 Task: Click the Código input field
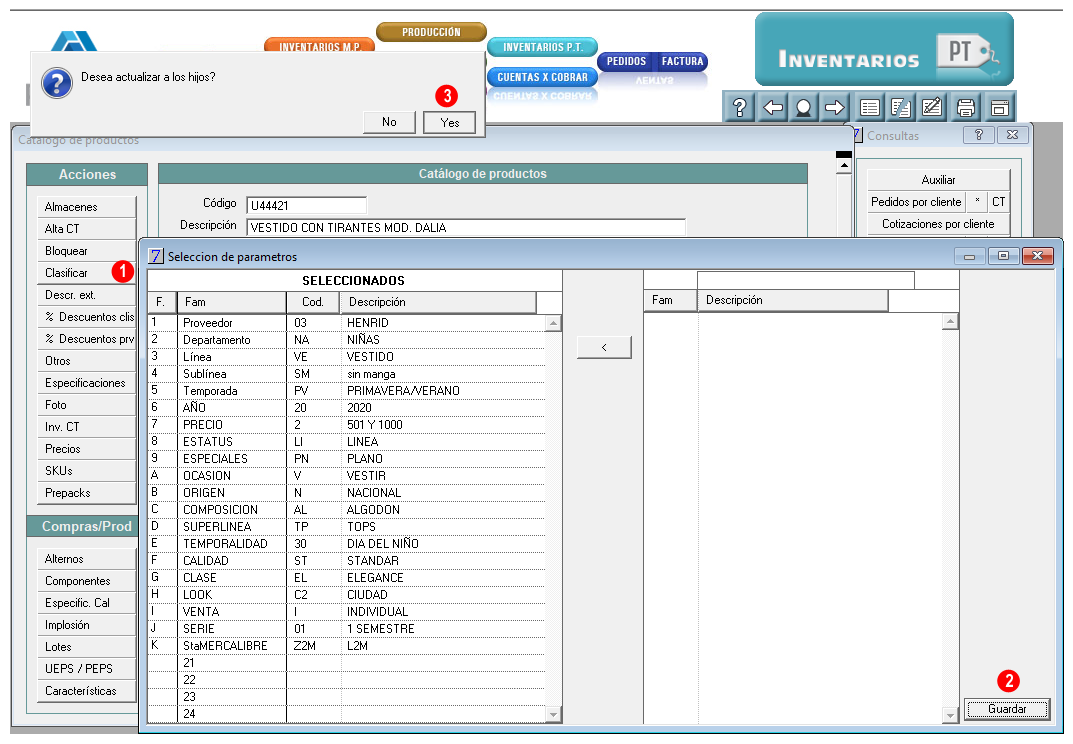point(307,205)
